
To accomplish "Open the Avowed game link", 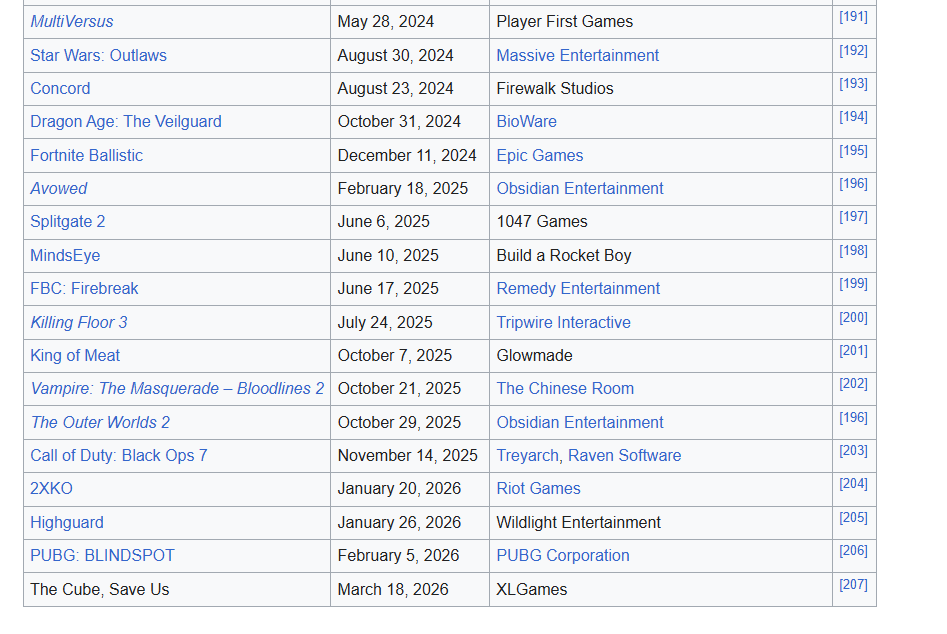I will click(59, 189).
